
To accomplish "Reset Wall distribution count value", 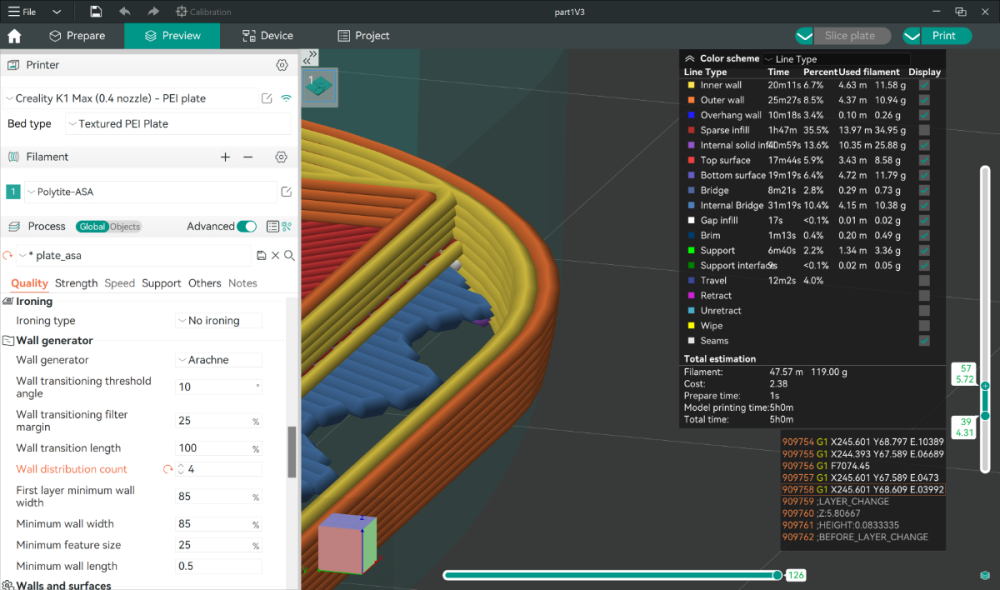I will click(x=168, y=469).
